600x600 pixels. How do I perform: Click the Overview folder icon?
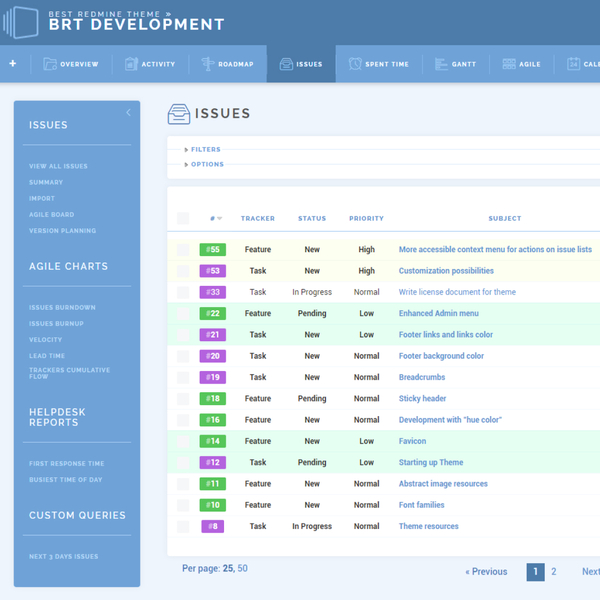50,64
